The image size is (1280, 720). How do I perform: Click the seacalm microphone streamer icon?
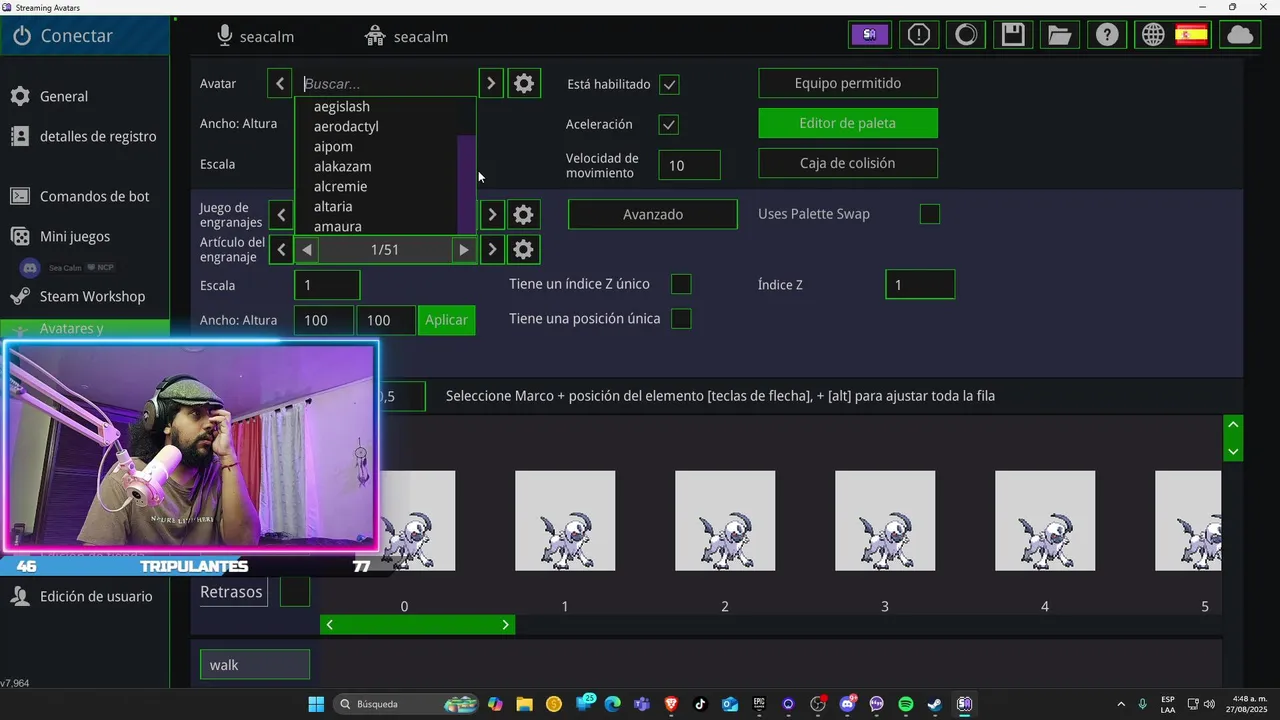225,36
